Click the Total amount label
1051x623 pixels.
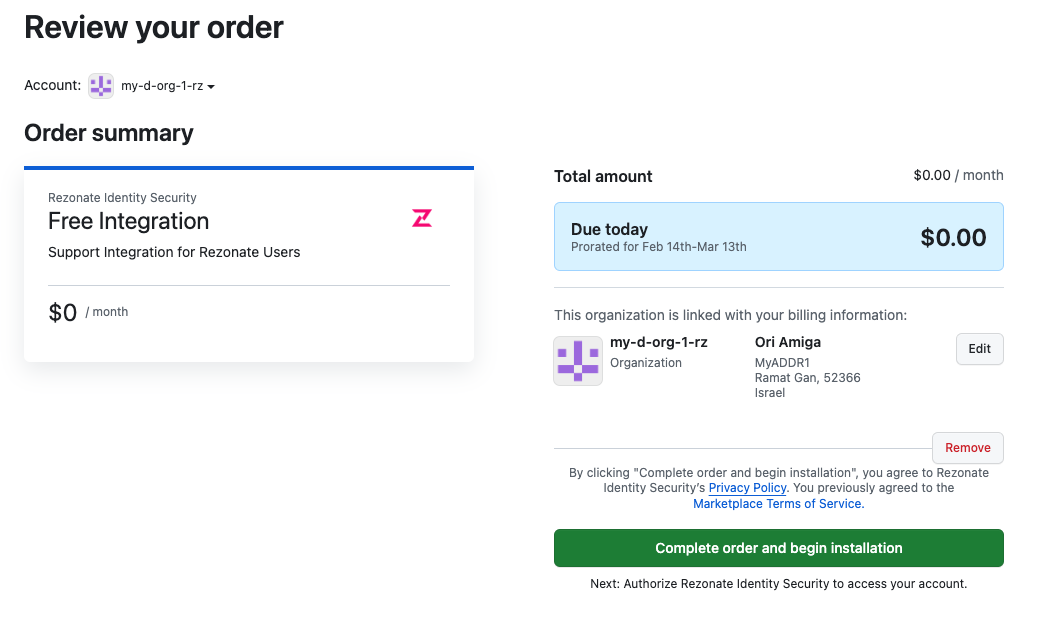pos(603,176)
